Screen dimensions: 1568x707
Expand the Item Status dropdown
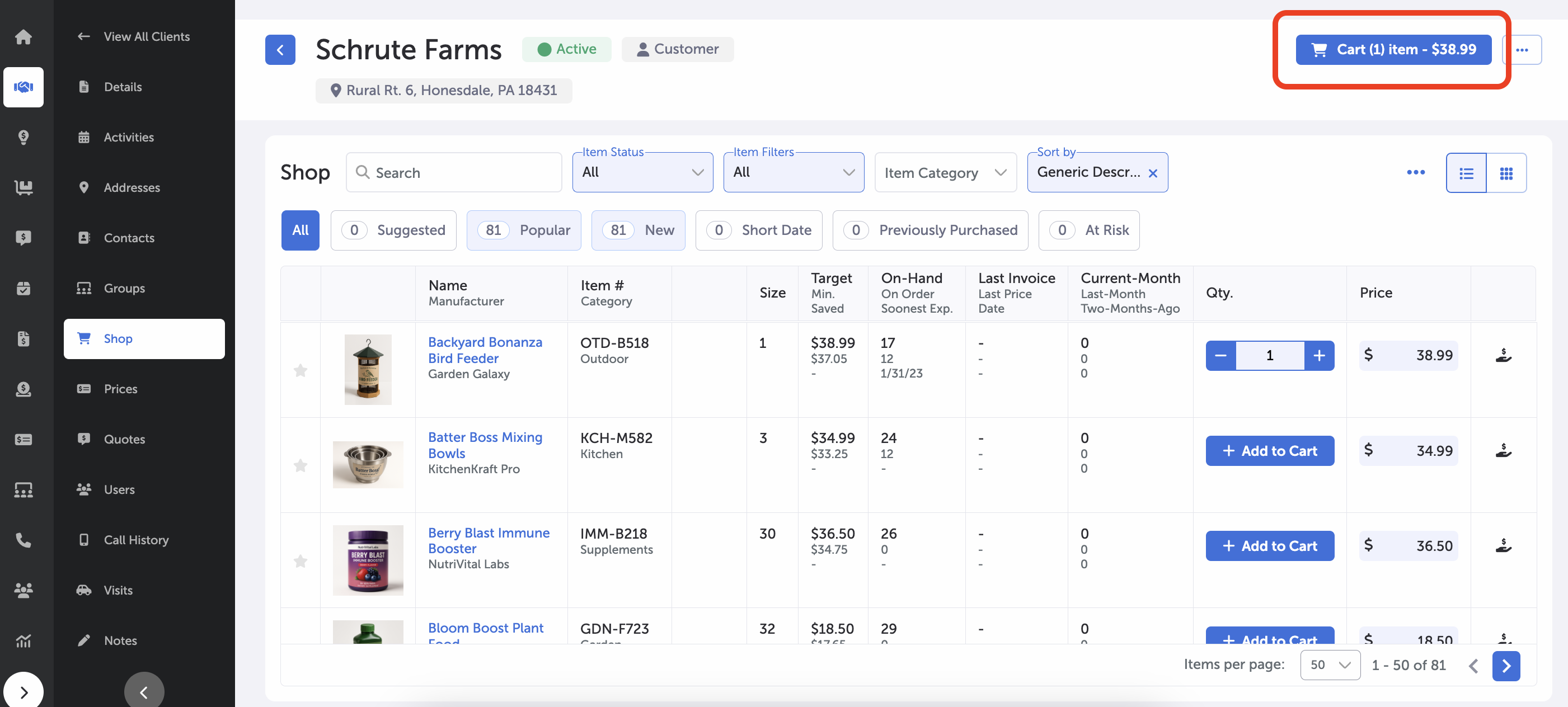pos(642,173)
